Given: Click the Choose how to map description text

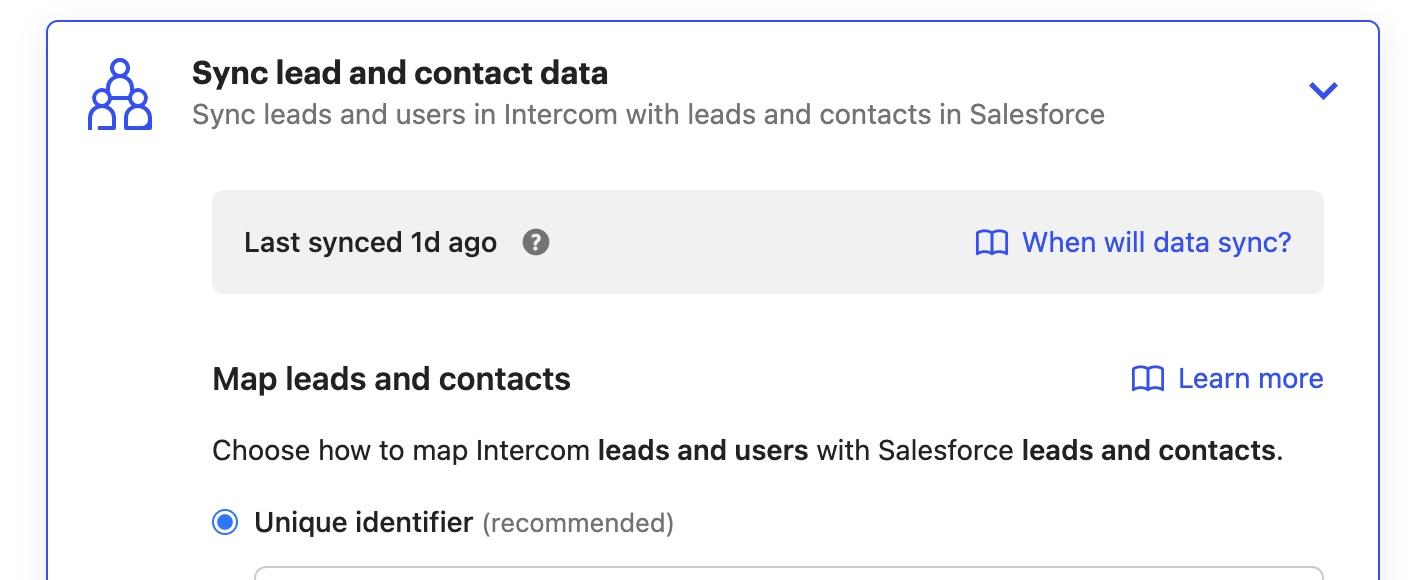Looking at the screenshot, I should coord(747,450).
